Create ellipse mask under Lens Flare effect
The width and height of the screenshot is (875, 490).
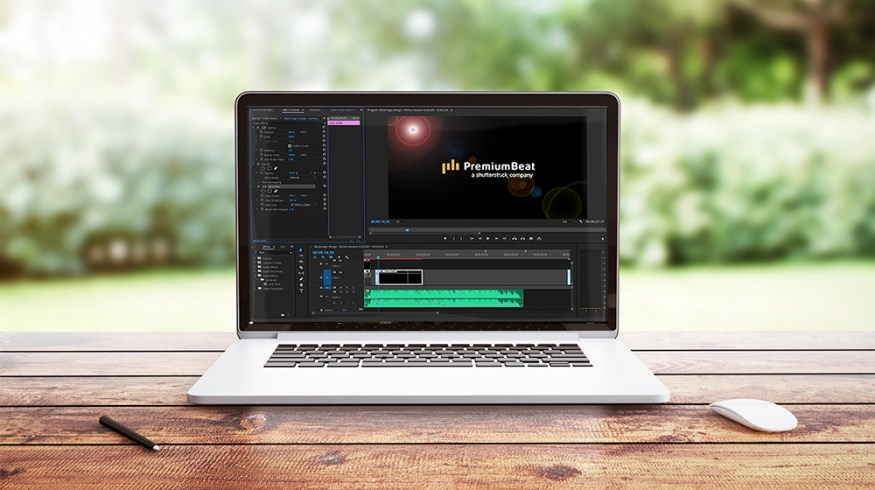265,192
